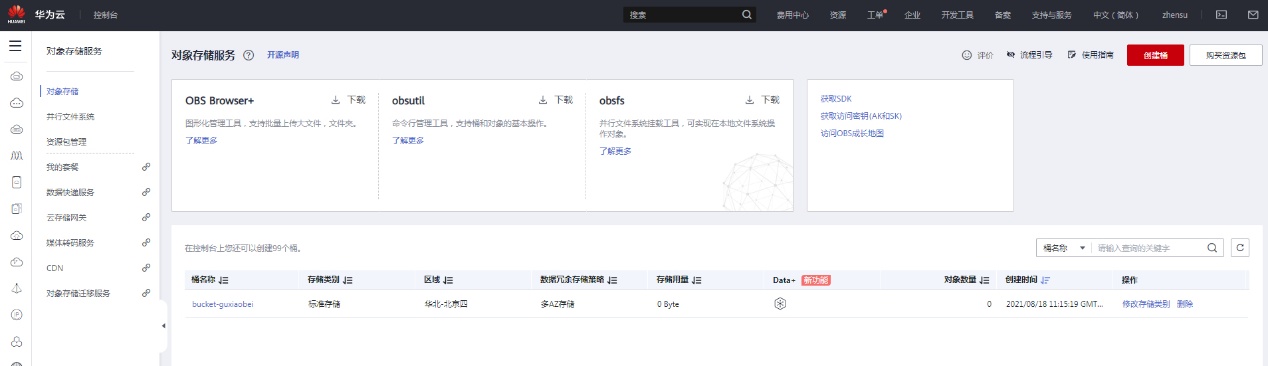Open 备案 in the top bar

click(1002, 15)
